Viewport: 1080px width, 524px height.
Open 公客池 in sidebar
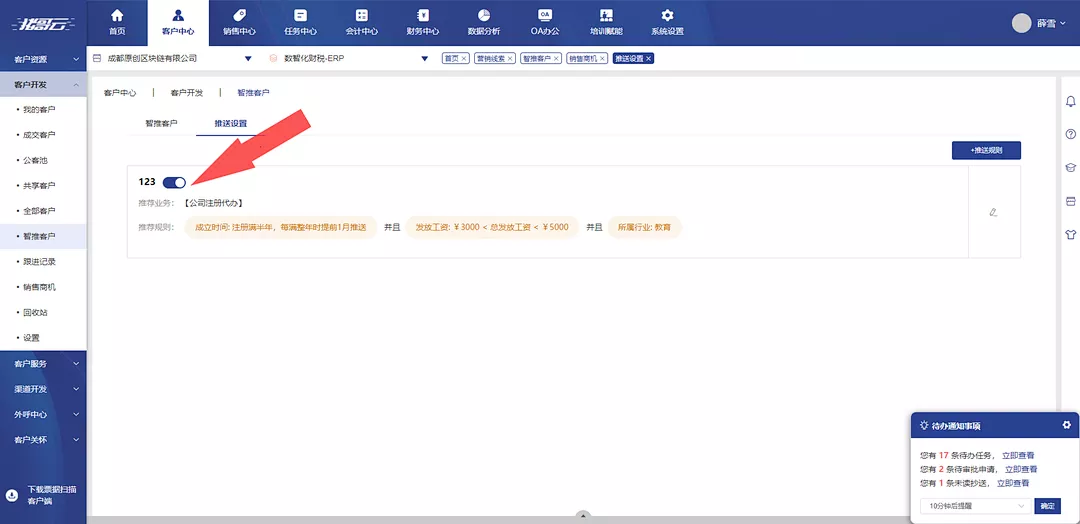(35, 160)
